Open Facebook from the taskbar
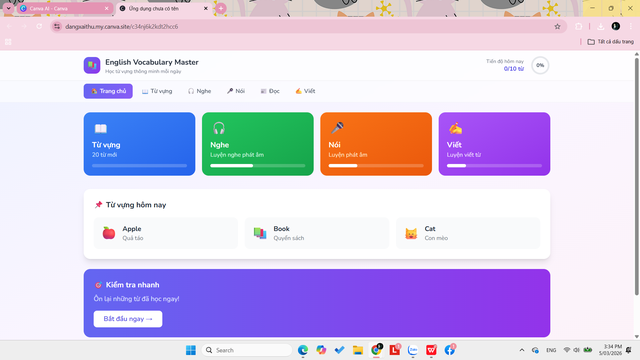This screenshot has width=640, height=360. [450, 350]
